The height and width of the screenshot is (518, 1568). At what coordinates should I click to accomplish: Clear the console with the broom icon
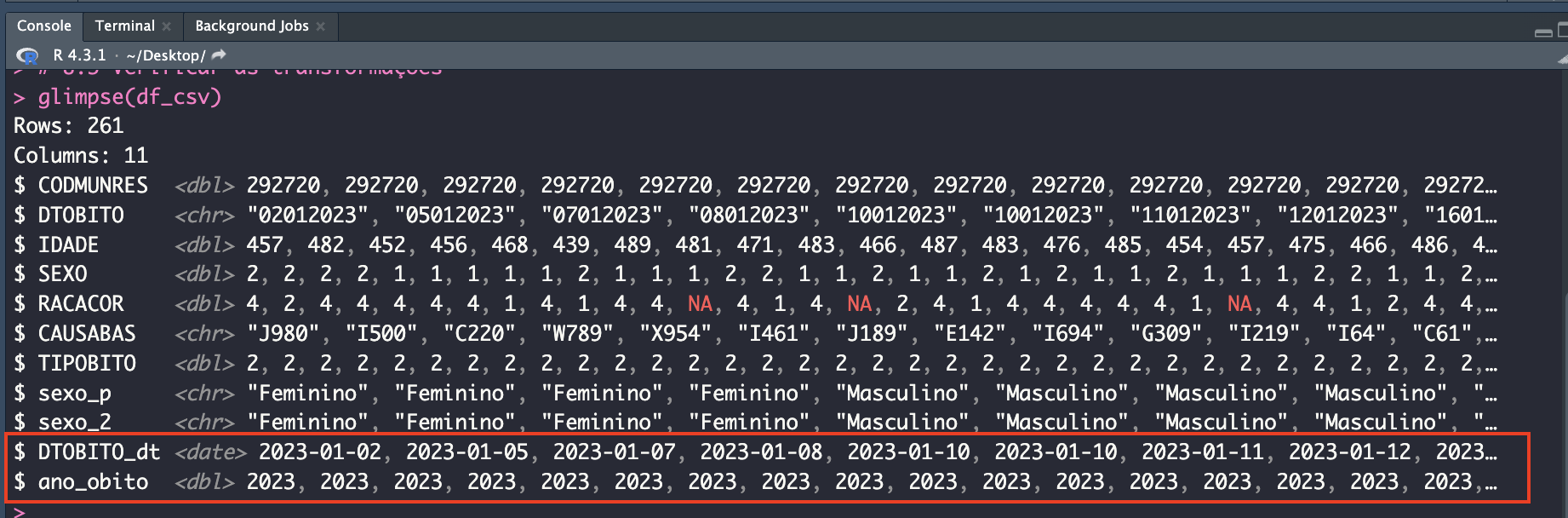pos(1562,58)
